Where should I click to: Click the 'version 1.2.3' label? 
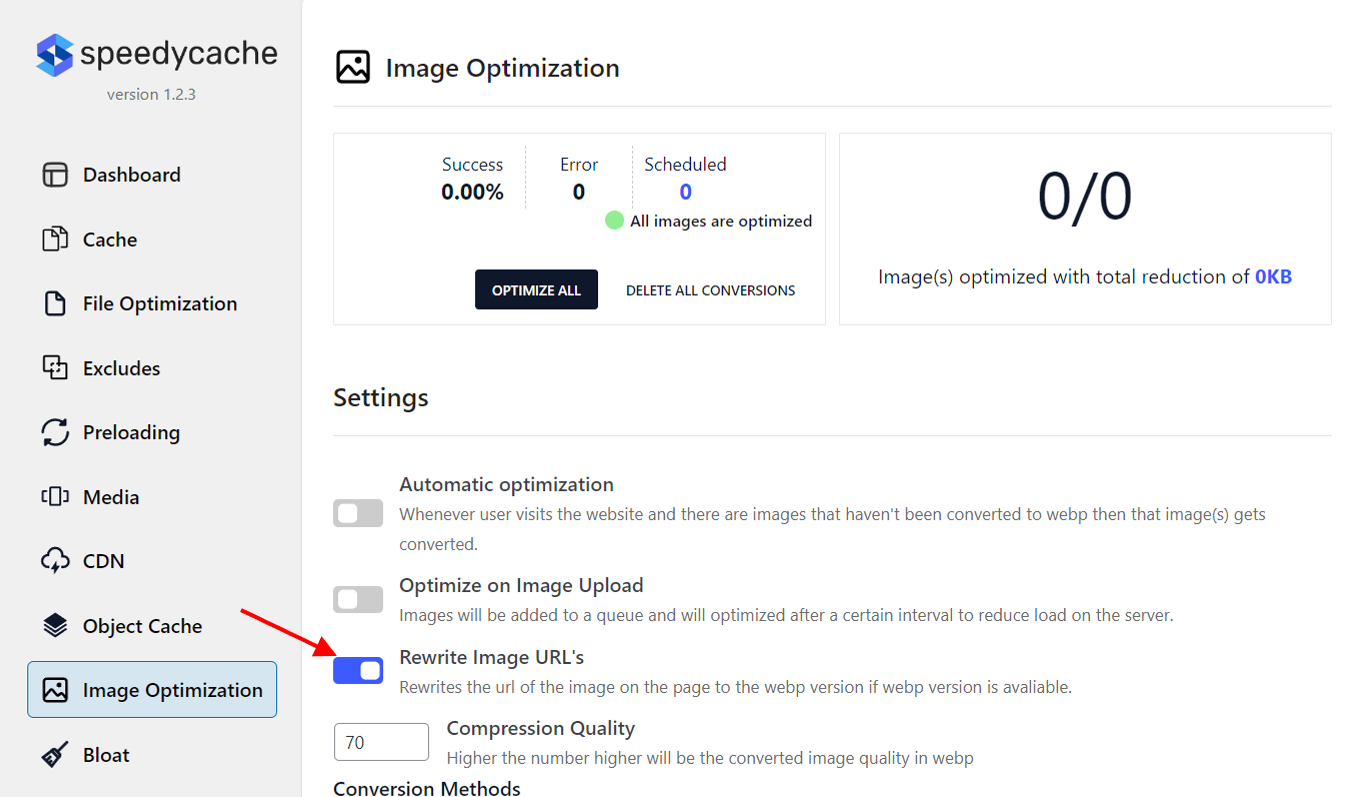pos(151,94)
